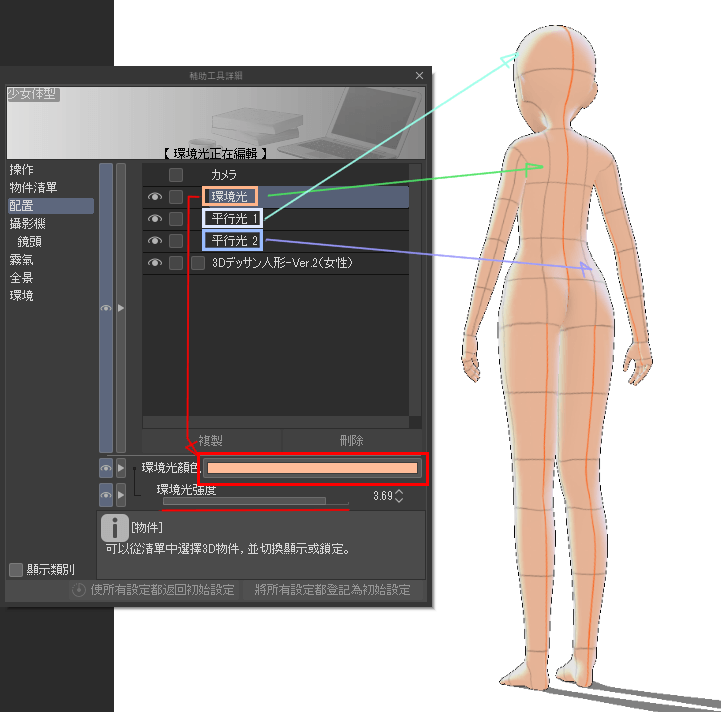This screenshot has width=721, height=712.
Task: Click the 環境光強度 slider bar
Action: (255, 501)
